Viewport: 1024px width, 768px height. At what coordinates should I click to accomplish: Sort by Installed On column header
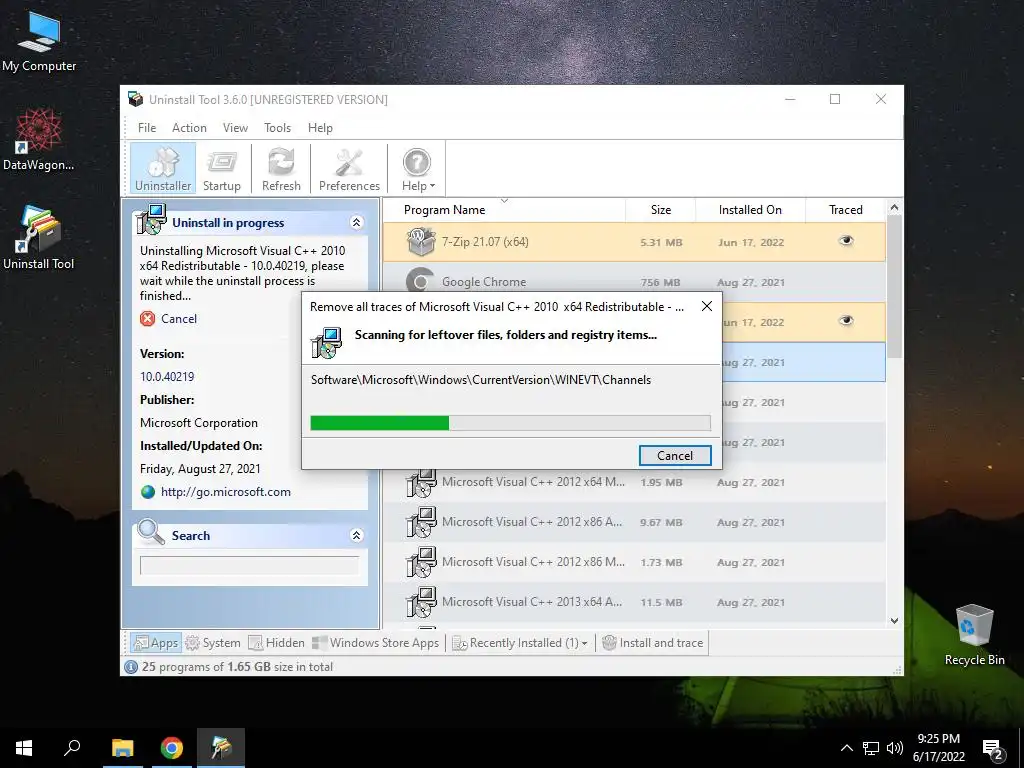[x=750, y=210]
